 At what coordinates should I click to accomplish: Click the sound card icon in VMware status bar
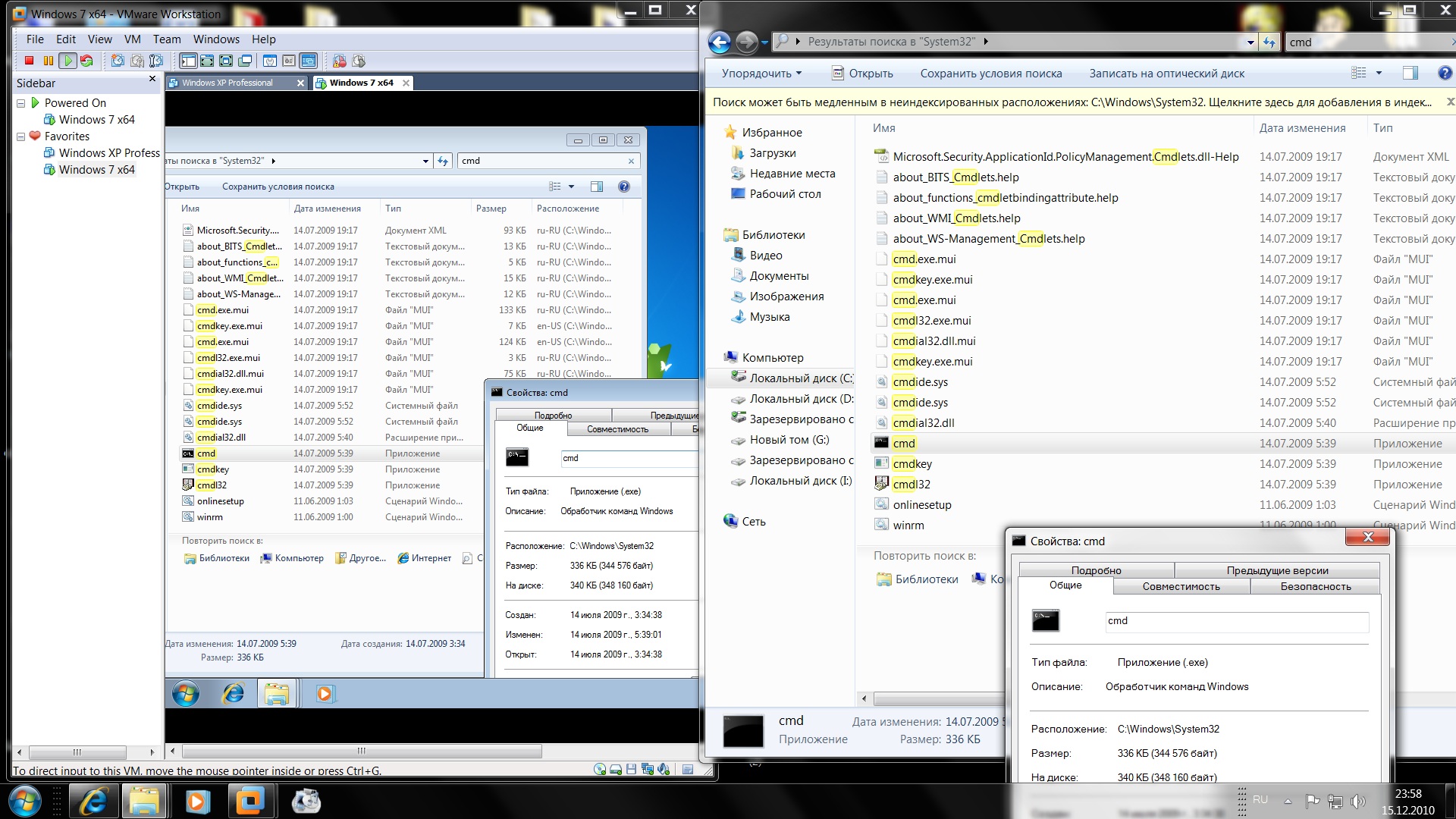(664, 770)
